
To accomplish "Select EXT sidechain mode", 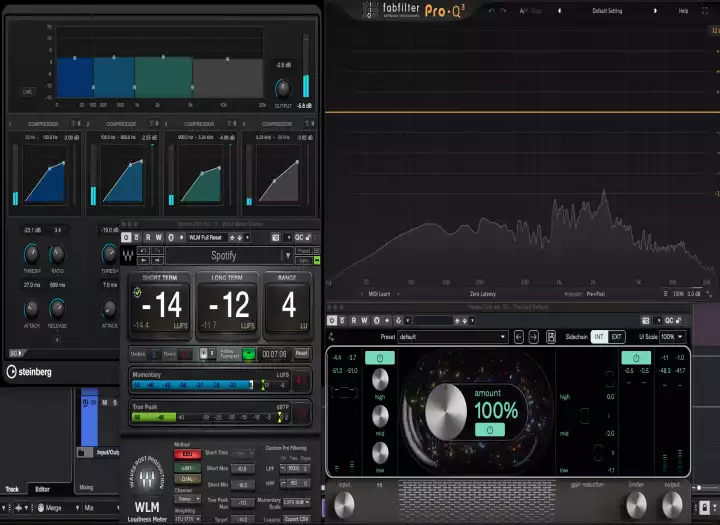I will 617,337.
